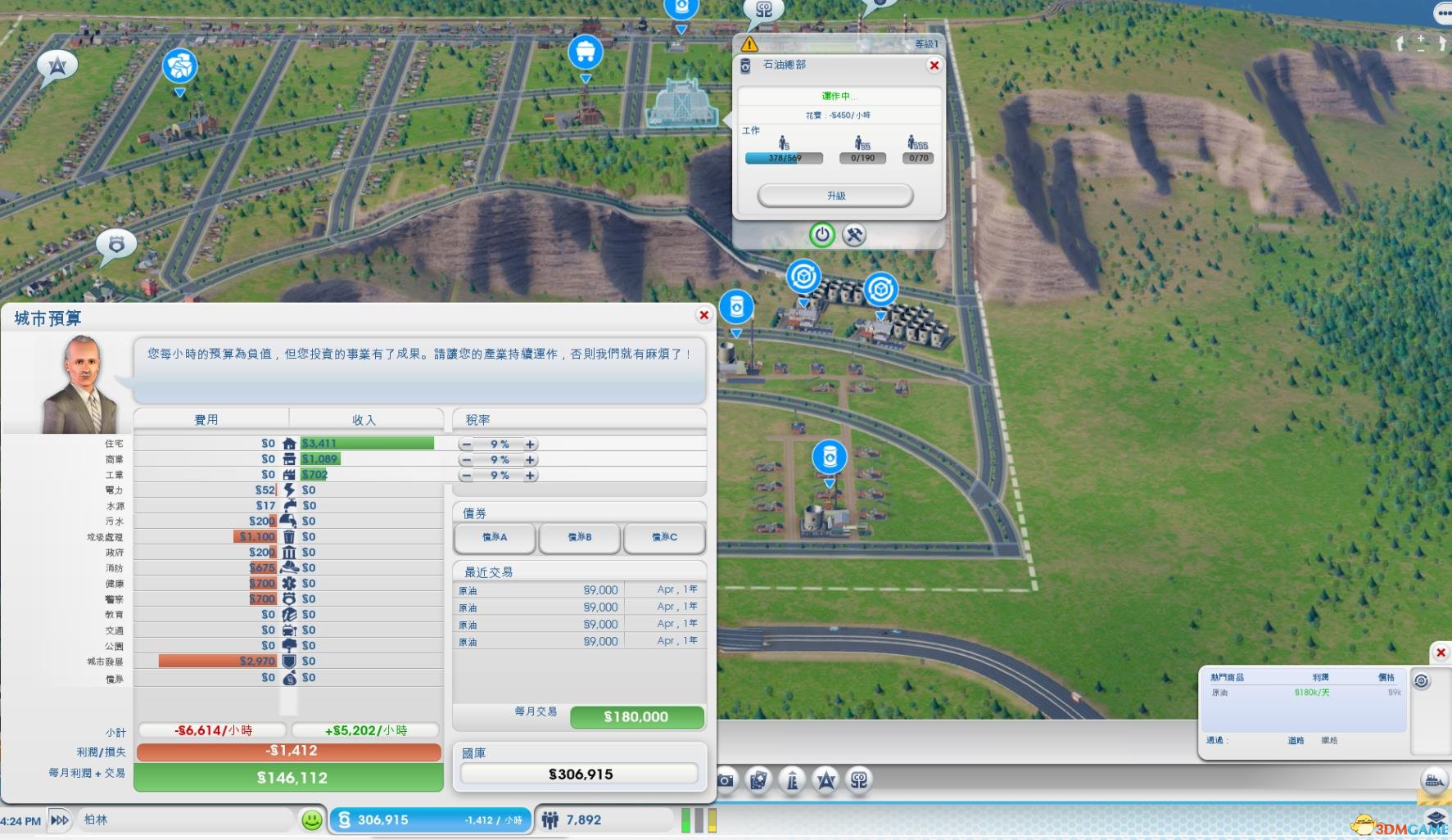Click the global market icon in trade panel
The height and width of the screenshot is (840, 1452).
[1422, 681]
